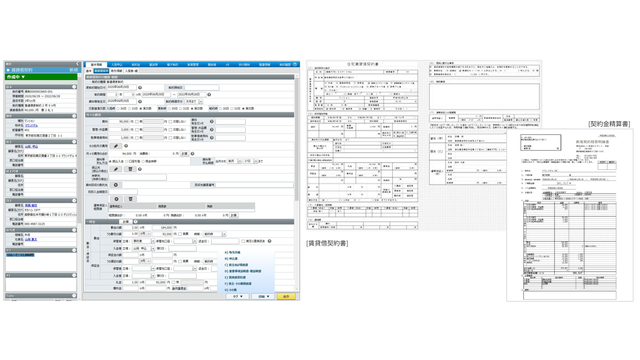Image resolution: width=640 pixels, height=360 pixels.
Task: Select 30日 radio for 解約時 proration
Action: click(x=221, y=109)
